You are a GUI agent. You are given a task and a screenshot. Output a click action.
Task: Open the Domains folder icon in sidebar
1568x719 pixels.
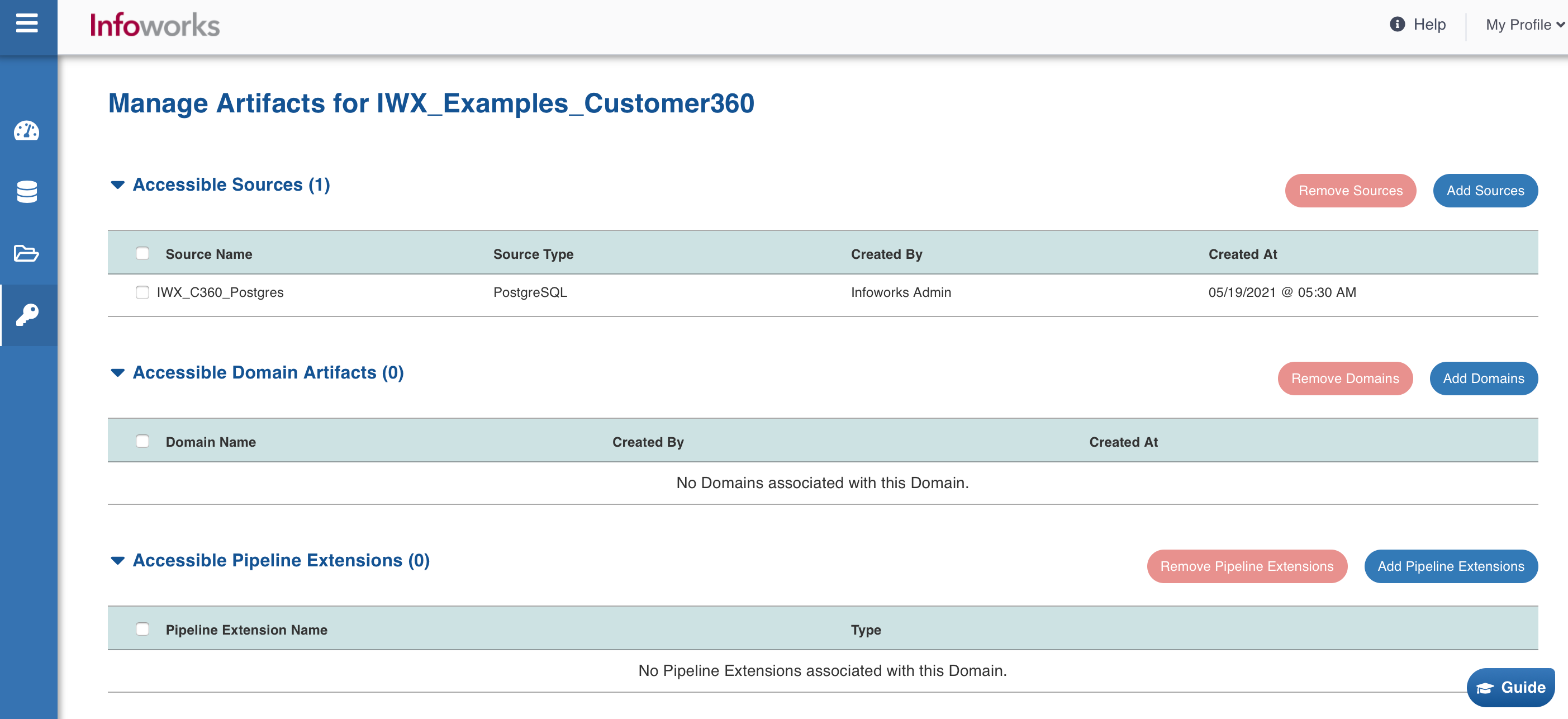27,253
